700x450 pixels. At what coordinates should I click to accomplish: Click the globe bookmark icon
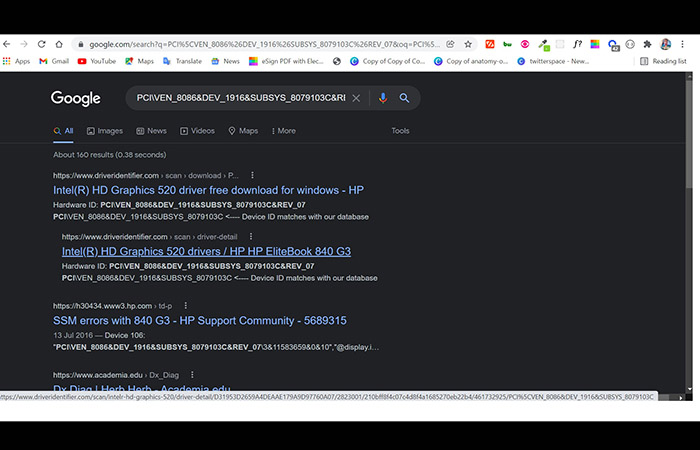337,61
